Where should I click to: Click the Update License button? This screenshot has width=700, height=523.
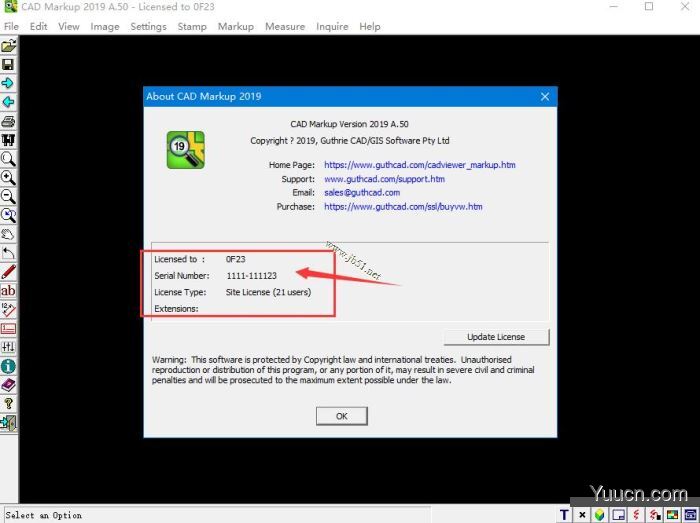[496, 337]
